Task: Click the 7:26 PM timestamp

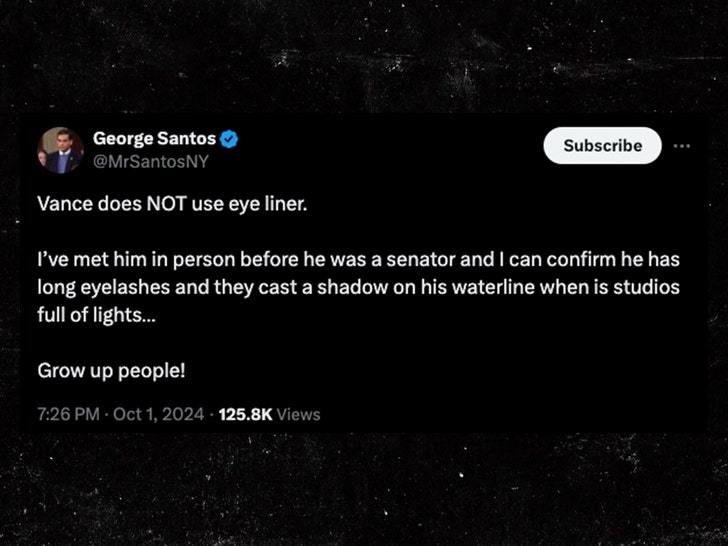Action: pyautogui.click(x=70, y=414)
